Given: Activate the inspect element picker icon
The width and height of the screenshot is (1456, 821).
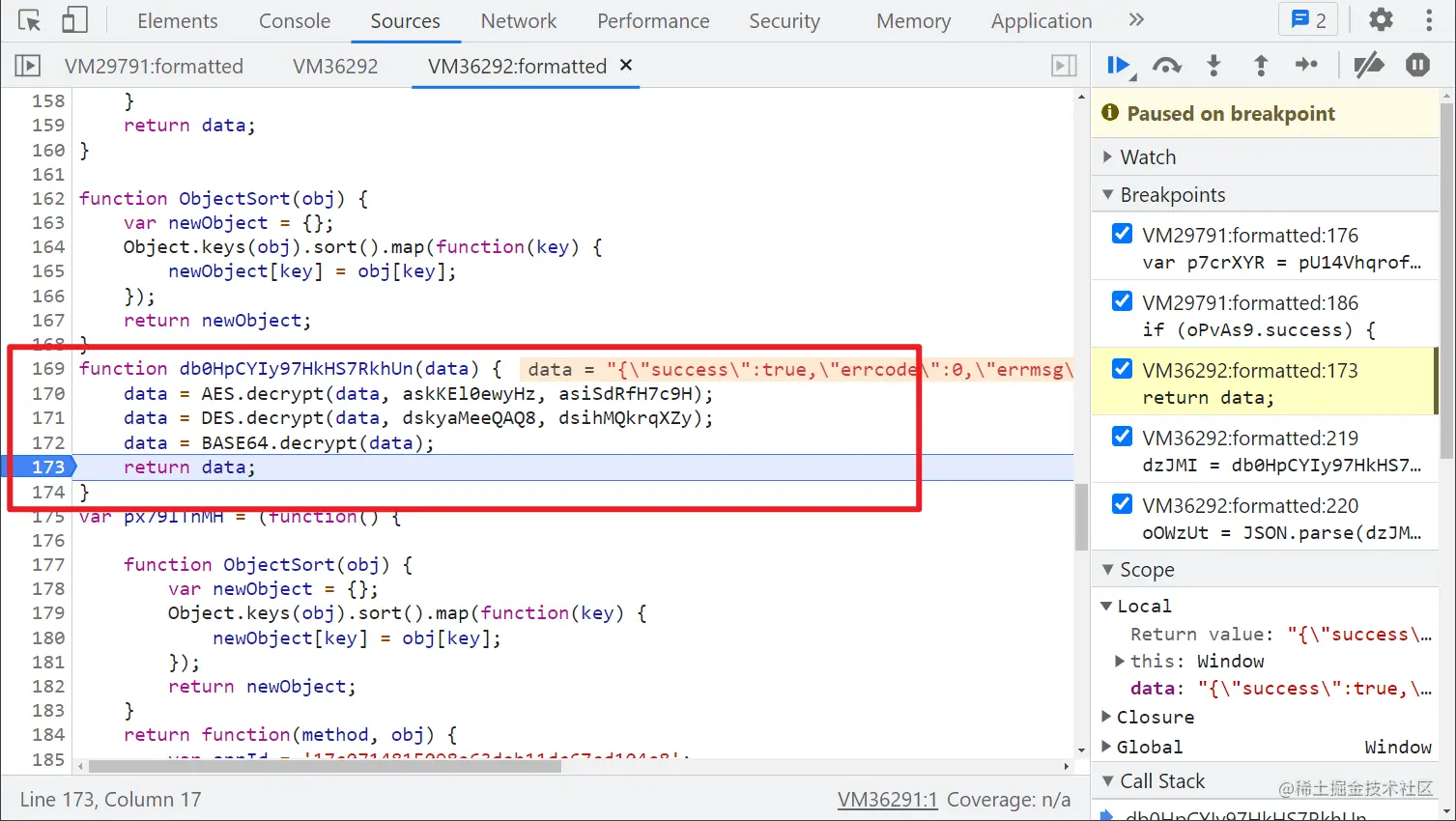Looking at the screenshot, I should click(30, 20).
